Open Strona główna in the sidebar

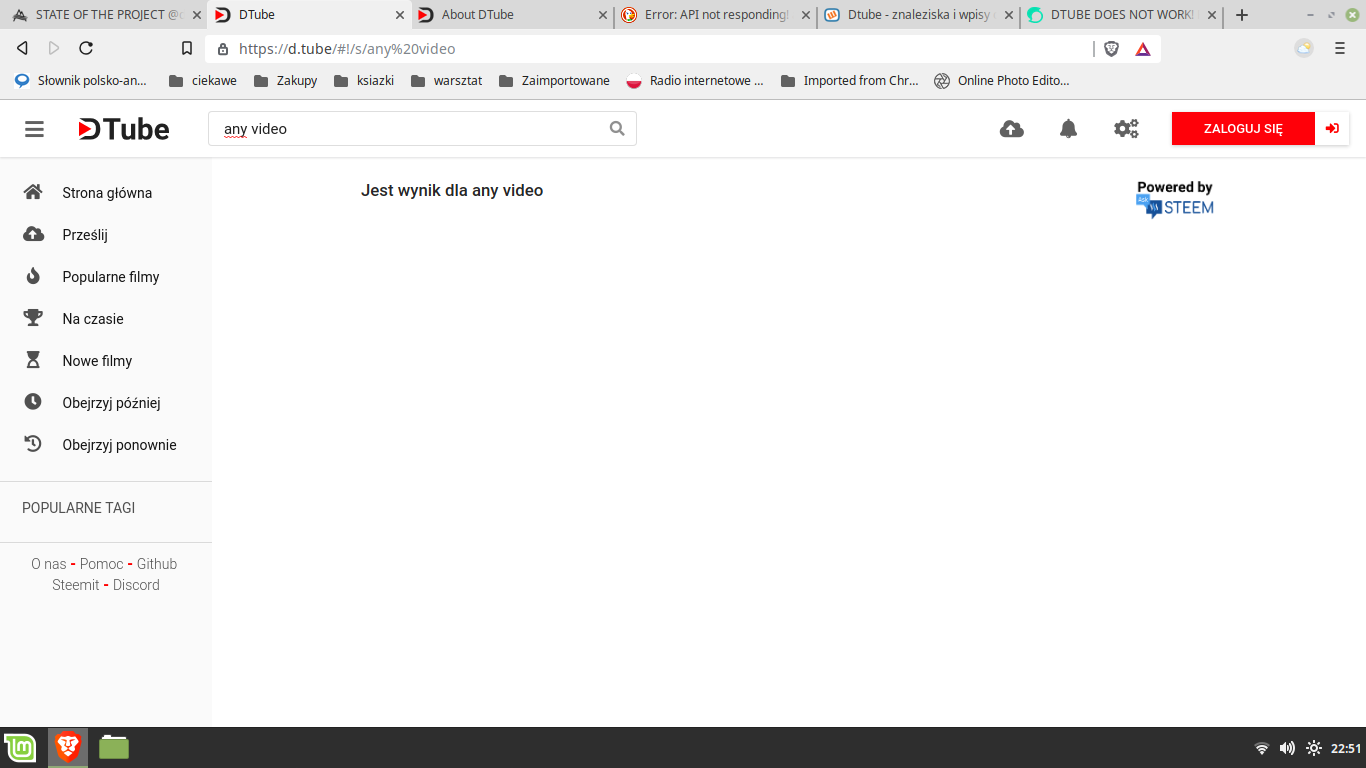click(x=107, y=193)
